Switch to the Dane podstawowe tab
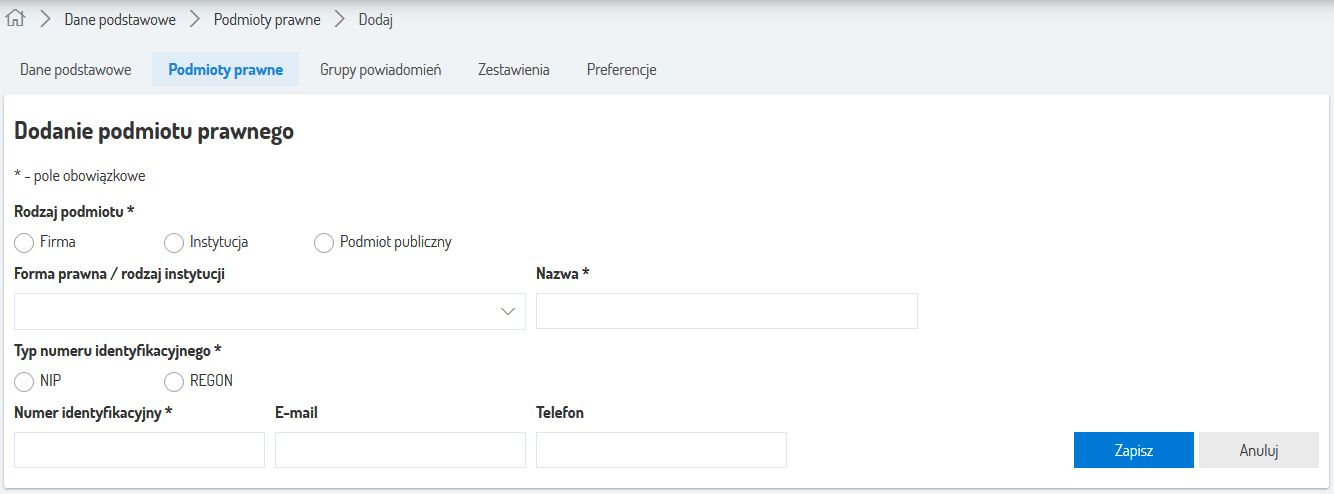 76,70
